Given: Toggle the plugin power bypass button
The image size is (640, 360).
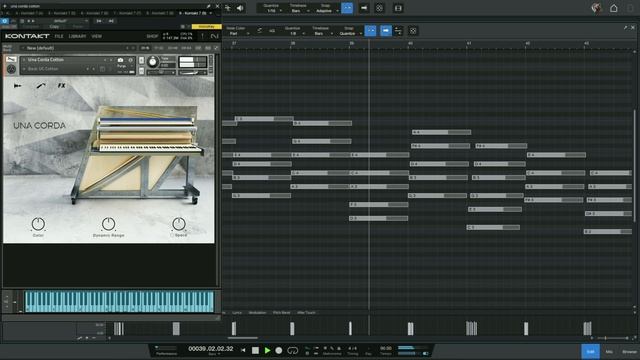Looking at the screenshot, I should click(4, 21).
